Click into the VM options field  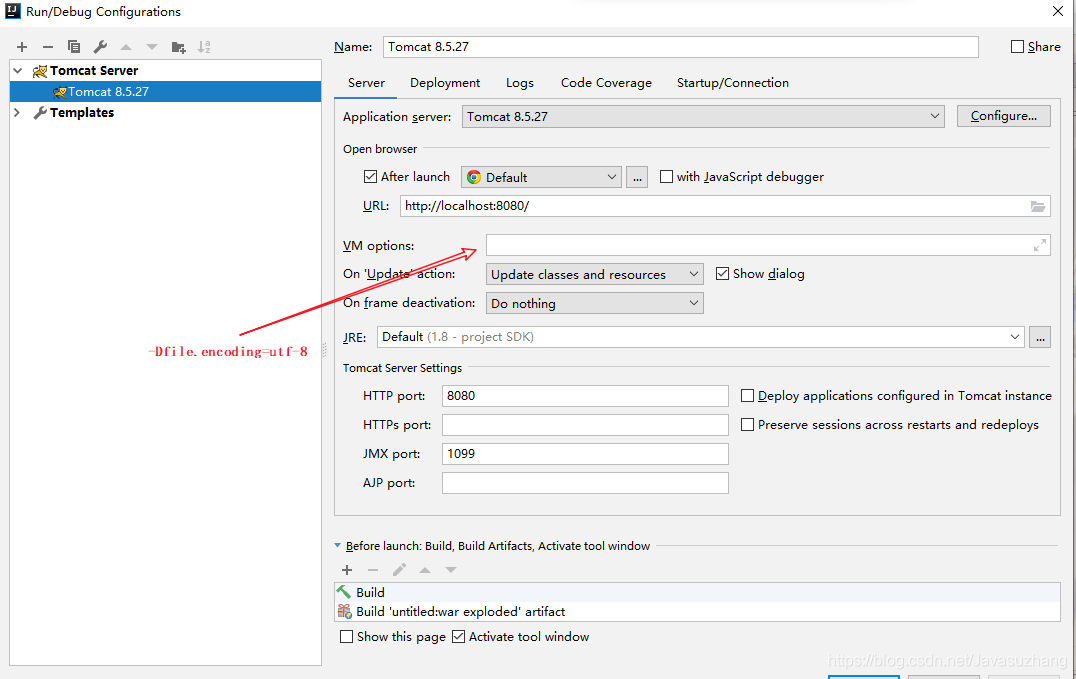758,245
